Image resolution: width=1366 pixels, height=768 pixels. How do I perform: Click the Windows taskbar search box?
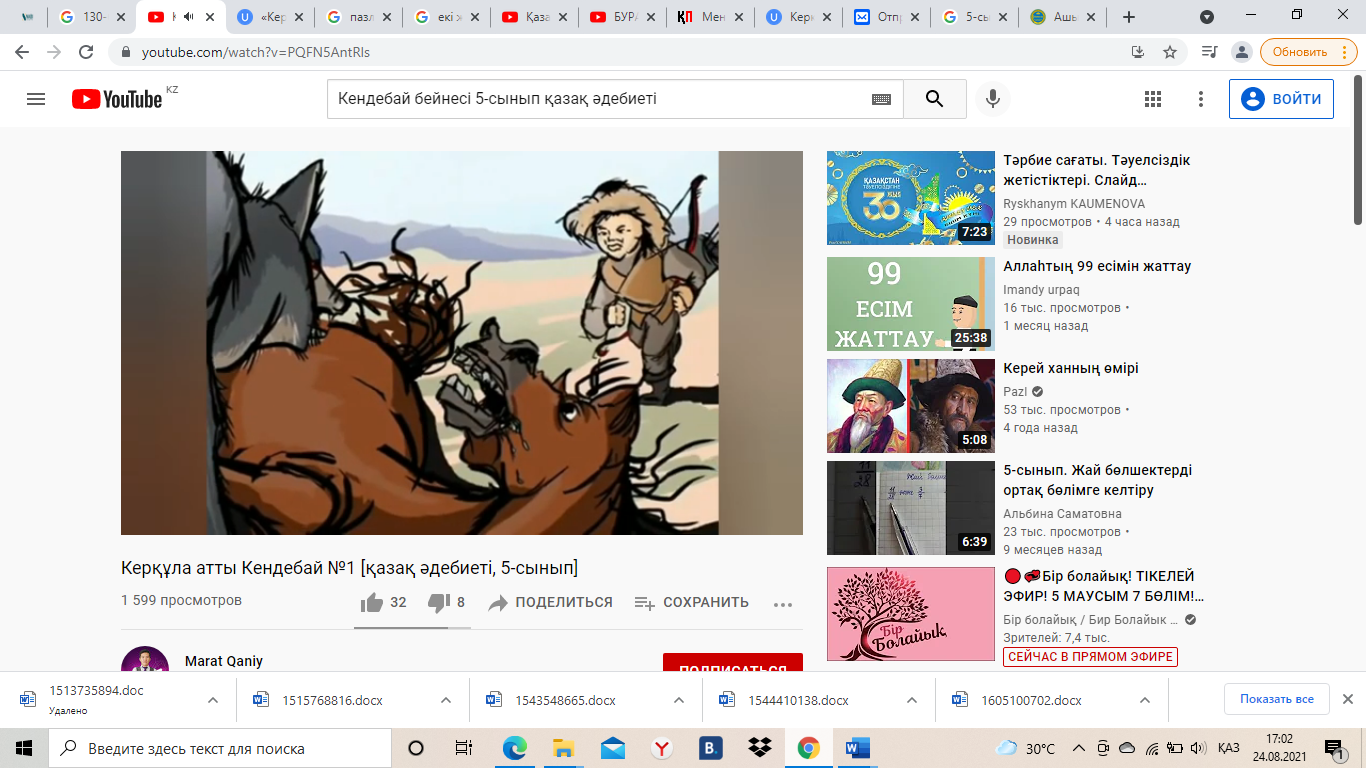(220, 748)
